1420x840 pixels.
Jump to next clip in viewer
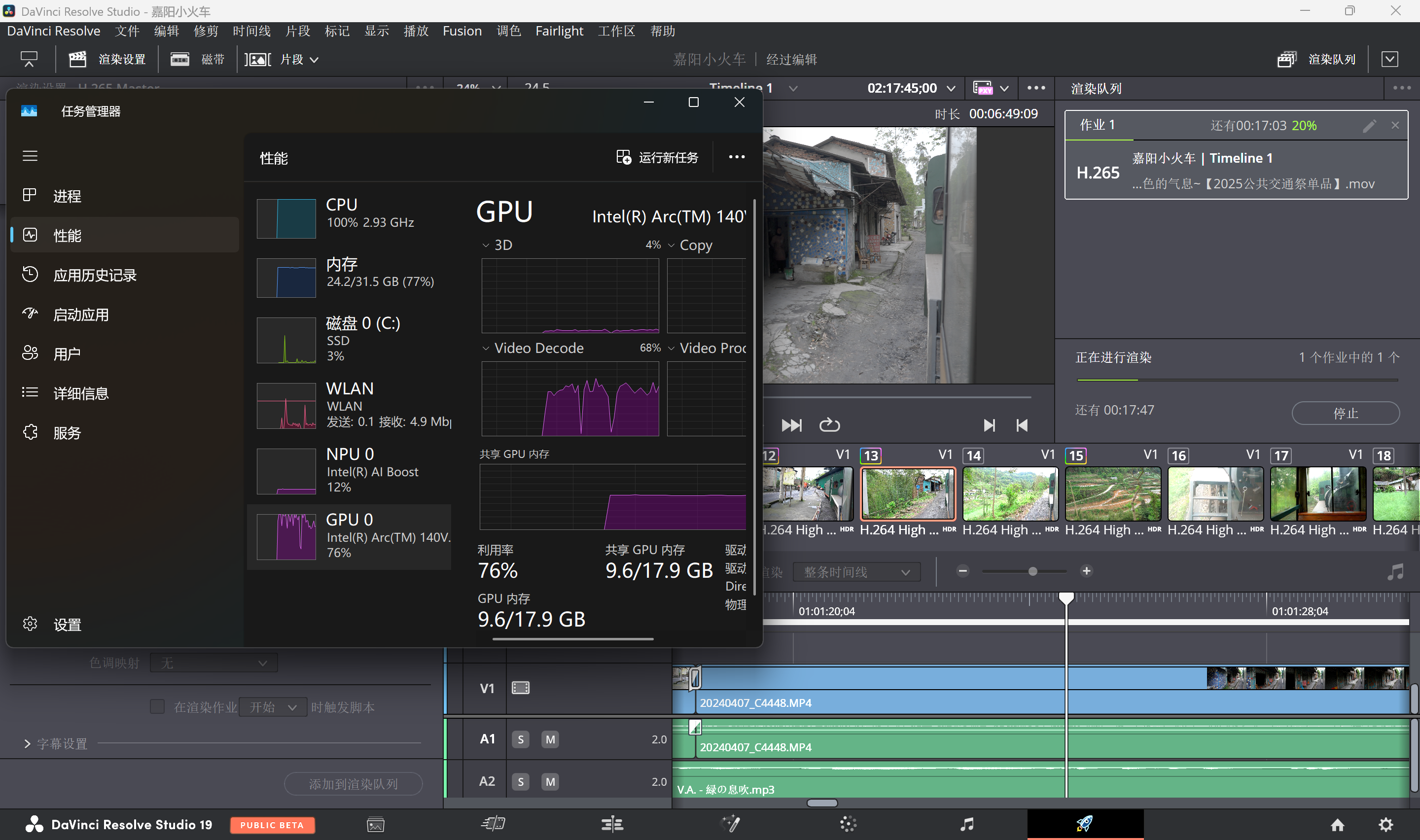[x=989, y=425]
